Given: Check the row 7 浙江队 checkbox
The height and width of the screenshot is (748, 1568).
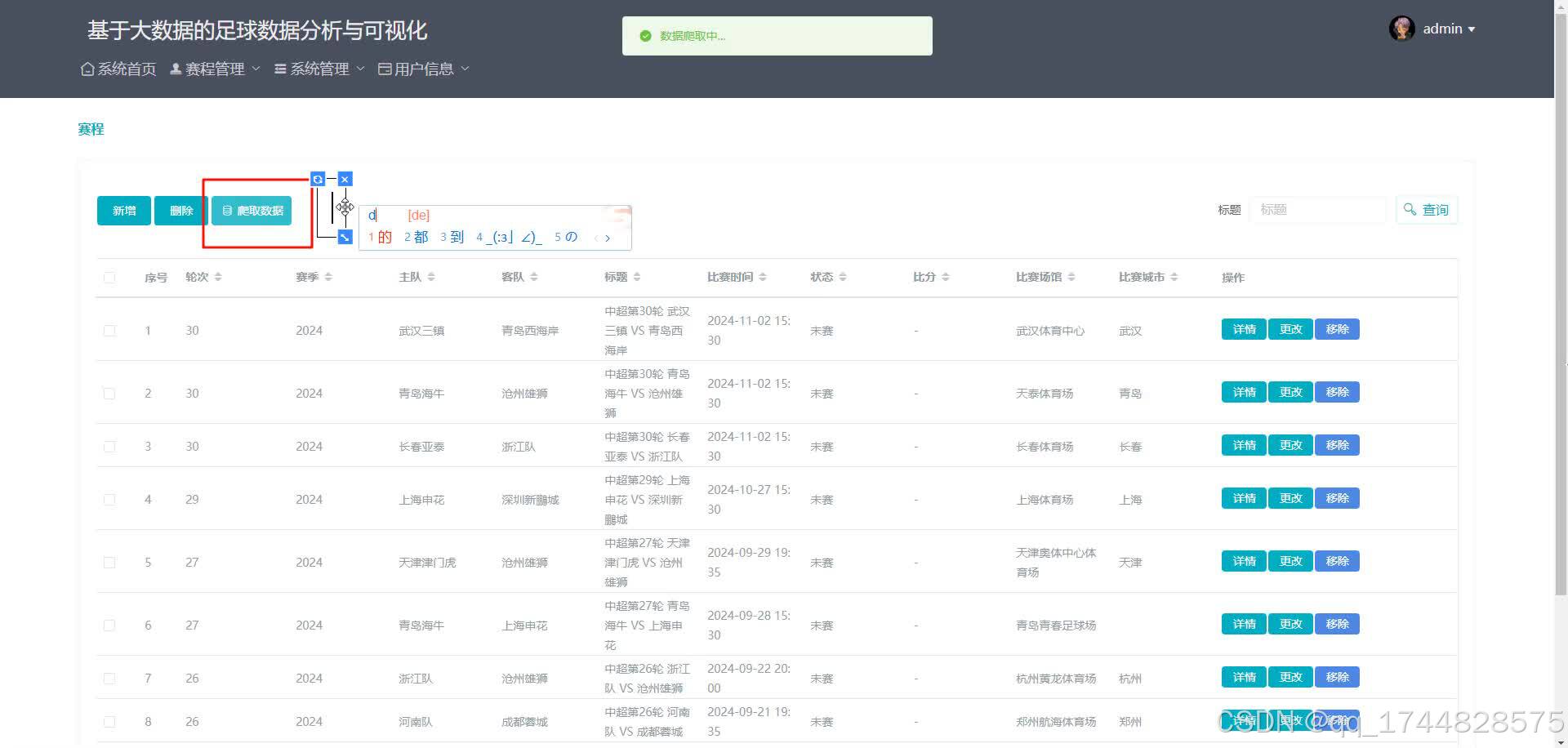Looking at the screenshot, I should [109, 679].
